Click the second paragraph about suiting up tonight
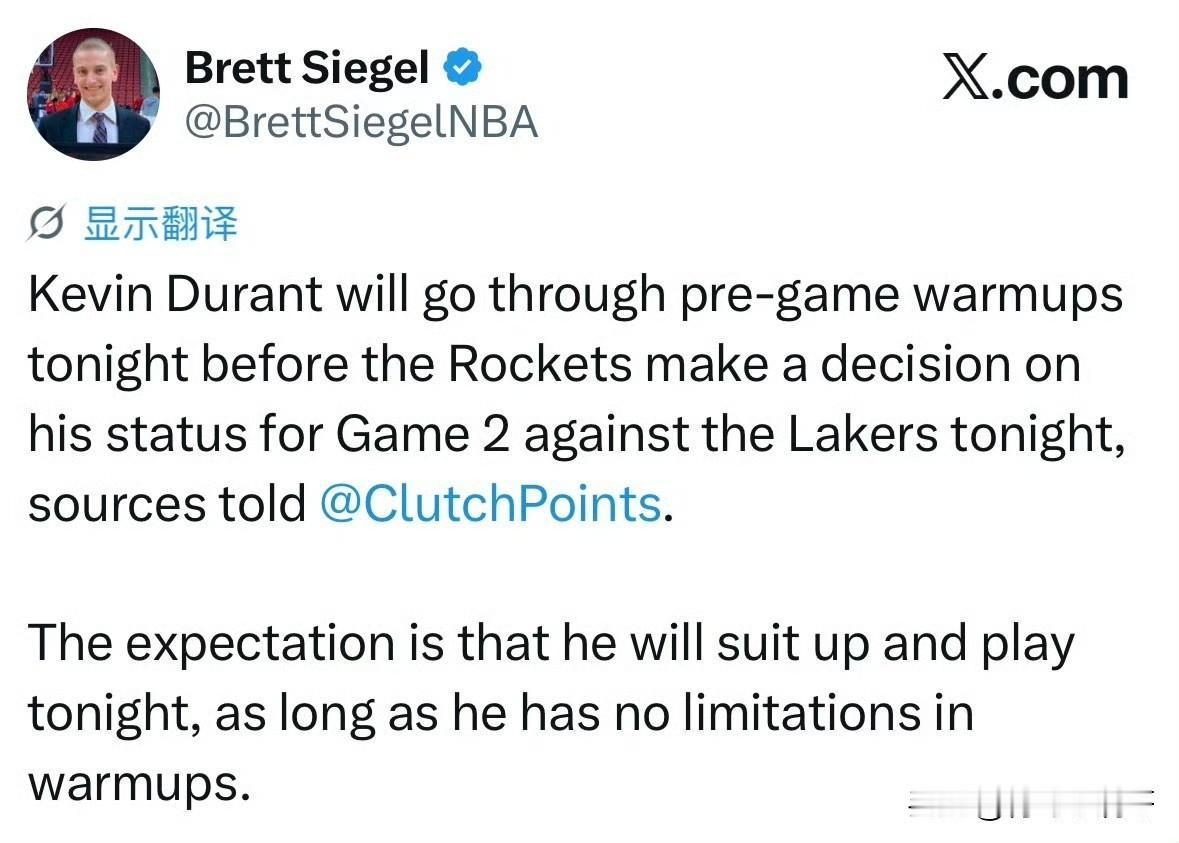Image resolution: width=1179 pixels, height=843 pixels. click(550, 713)
